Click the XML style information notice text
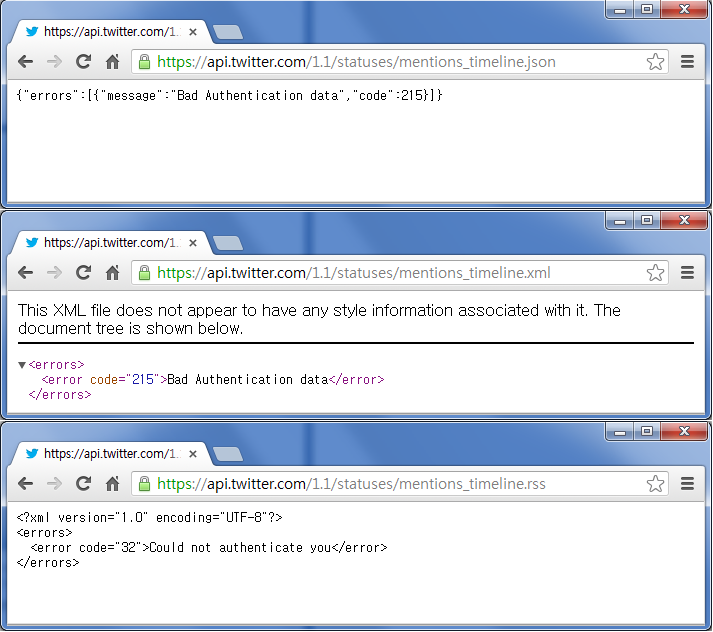The height and width of the screenshot is (632, 713). [x=319, y=319]
